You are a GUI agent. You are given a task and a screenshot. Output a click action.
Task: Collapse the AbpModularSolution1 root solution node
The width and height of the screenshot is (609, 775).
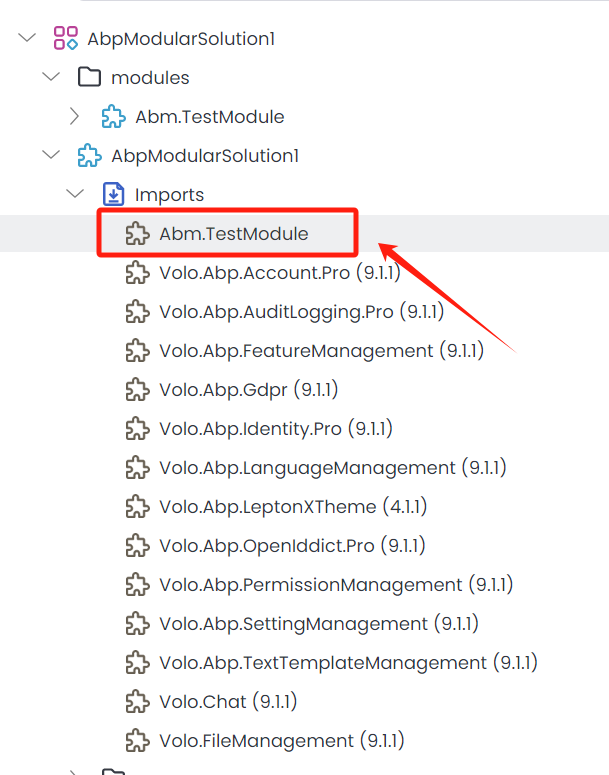click(x=27, y=39)
